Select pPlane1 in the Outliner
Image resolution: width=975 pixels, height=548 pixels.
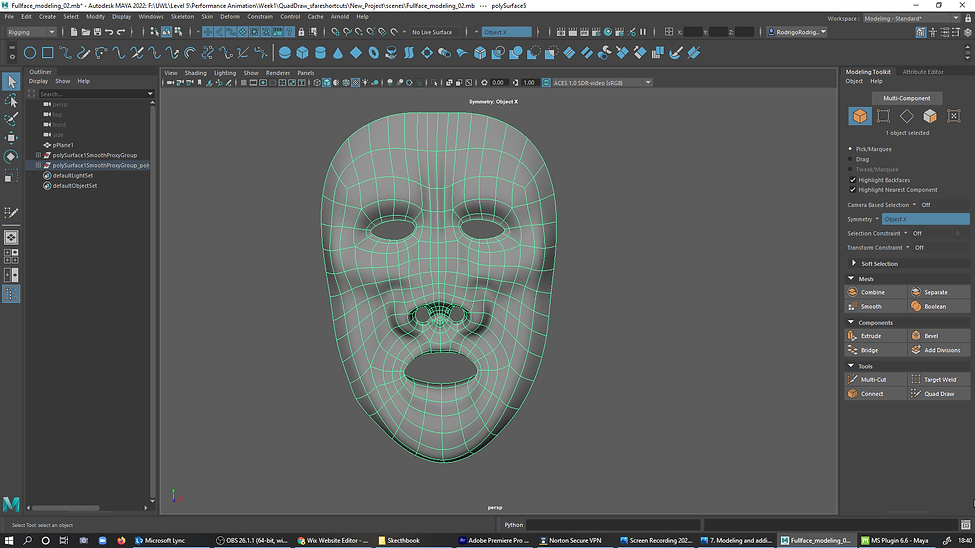pos(63,145)
